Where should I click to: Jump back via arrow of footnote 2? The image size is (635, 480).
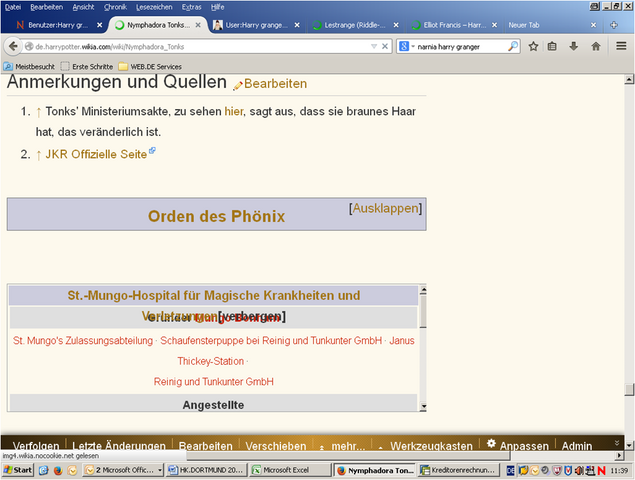click(x=39, y=155)
